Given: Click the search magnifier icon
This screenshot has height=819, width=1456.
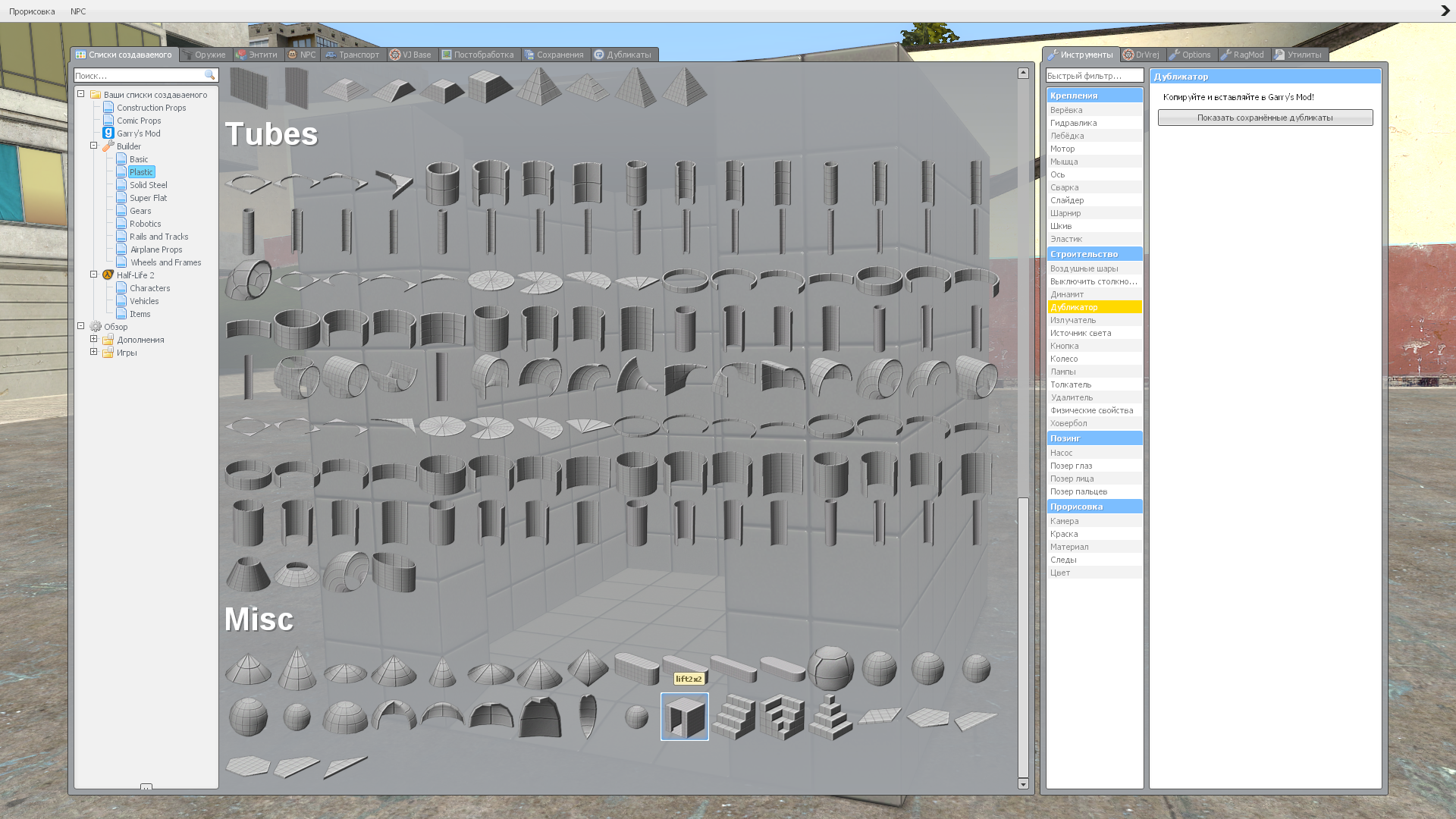Looking at the screenshot, I should point(210,76).
